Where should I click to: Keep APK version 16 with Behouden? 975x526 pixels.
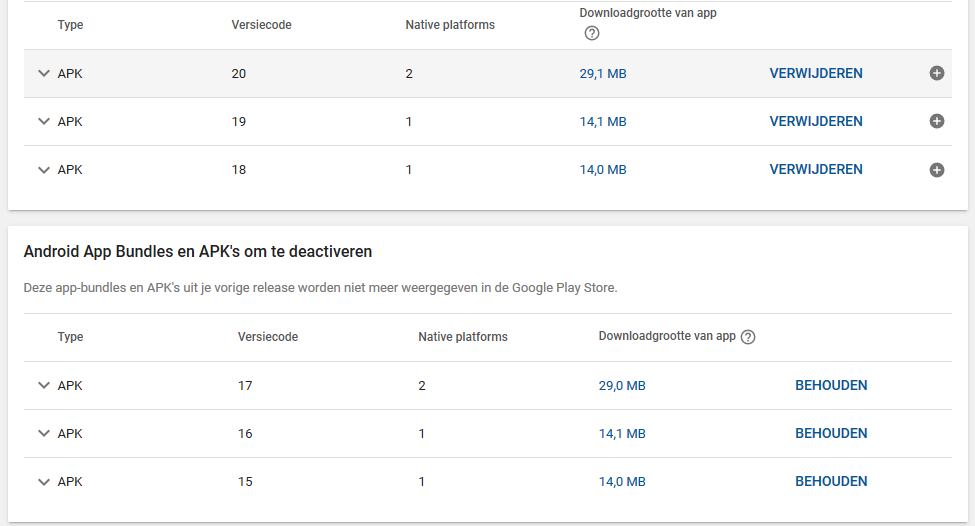[x=831, y=433]
